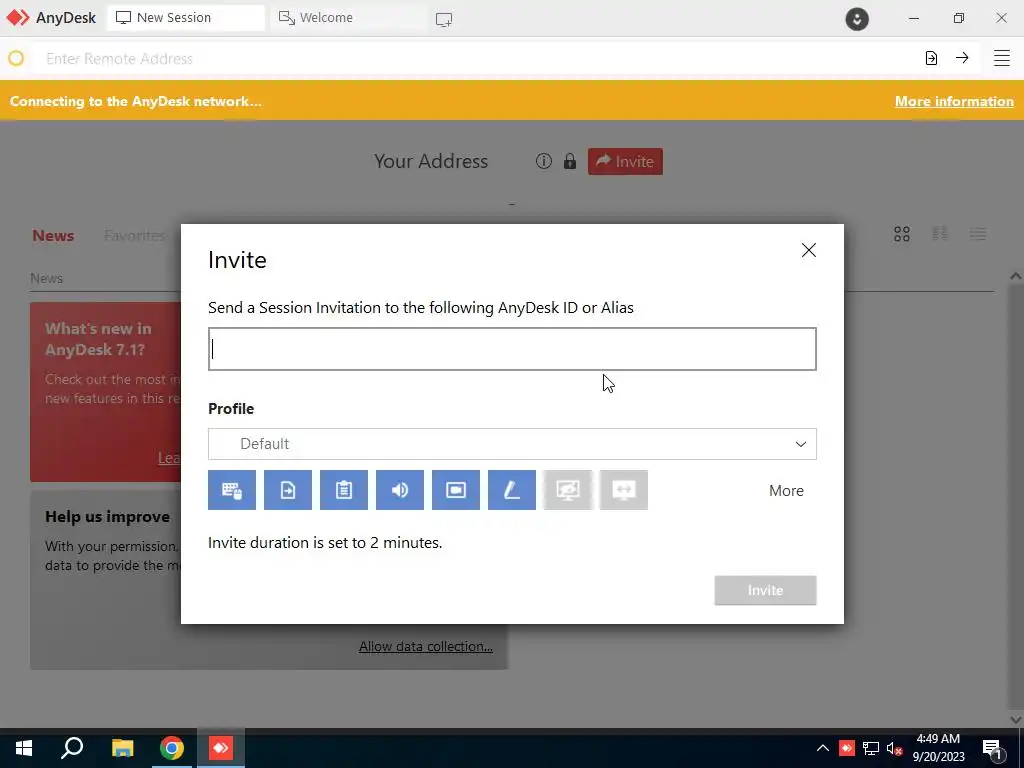Click the news scroll down arrow
Viewport: 1024px width, 768px height.
tap(1016, 719)
